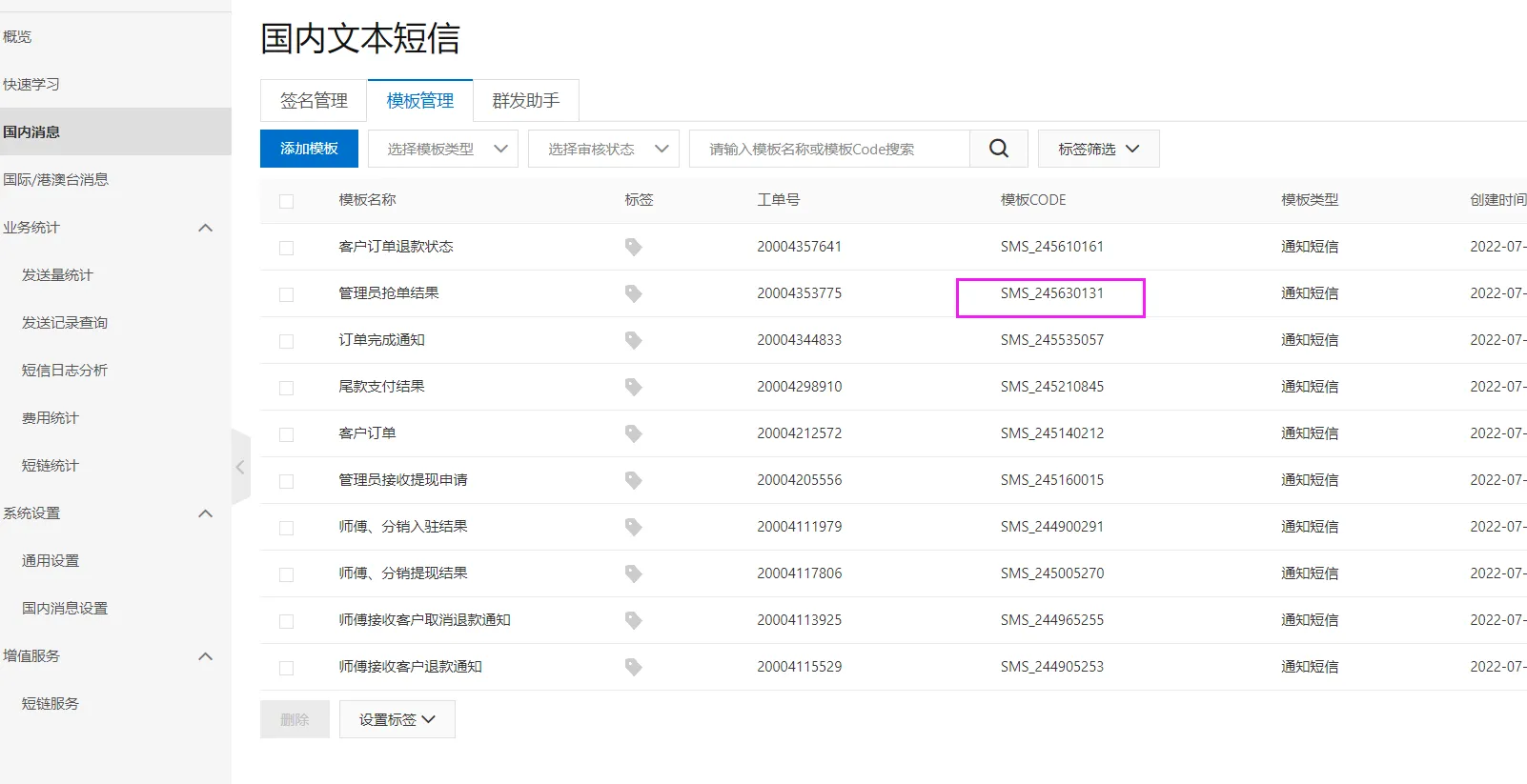The image size is (1527, 784).
Task: Click work order number 20004205556
Action: pos(800,480)
